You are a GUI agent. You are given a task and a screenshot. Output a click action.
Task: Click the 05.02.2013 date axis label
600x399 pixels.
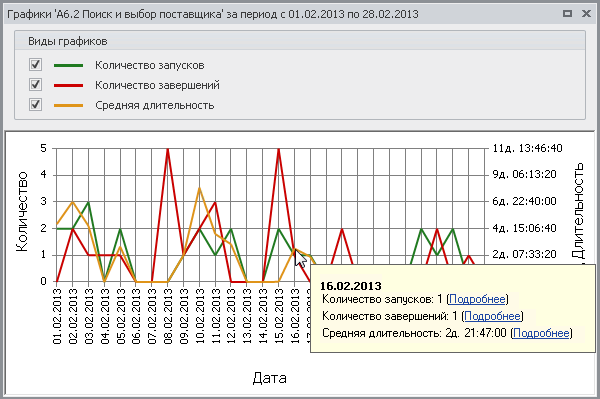(121, 316)
